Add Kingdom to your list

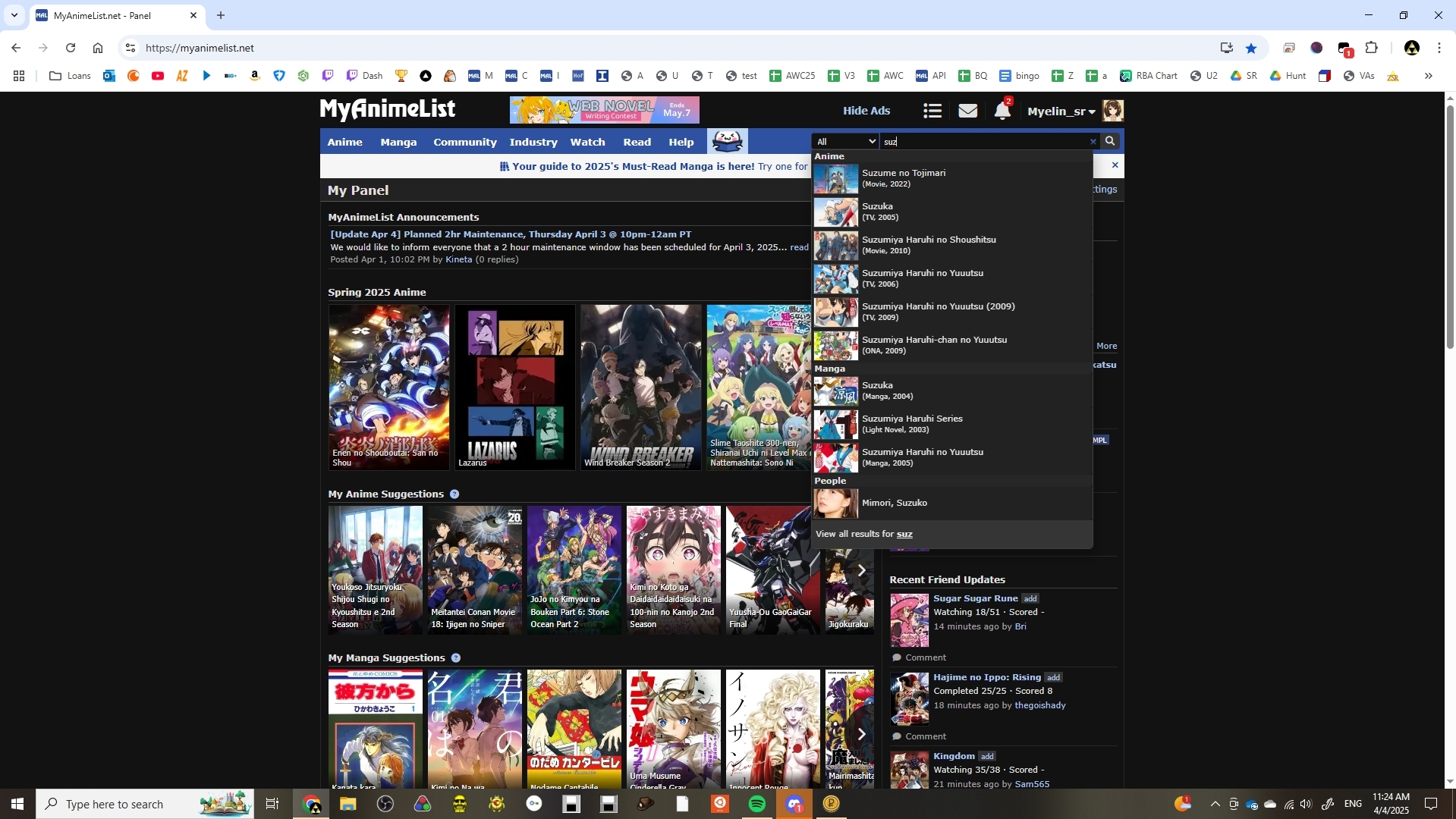click(x=987, y=757)
